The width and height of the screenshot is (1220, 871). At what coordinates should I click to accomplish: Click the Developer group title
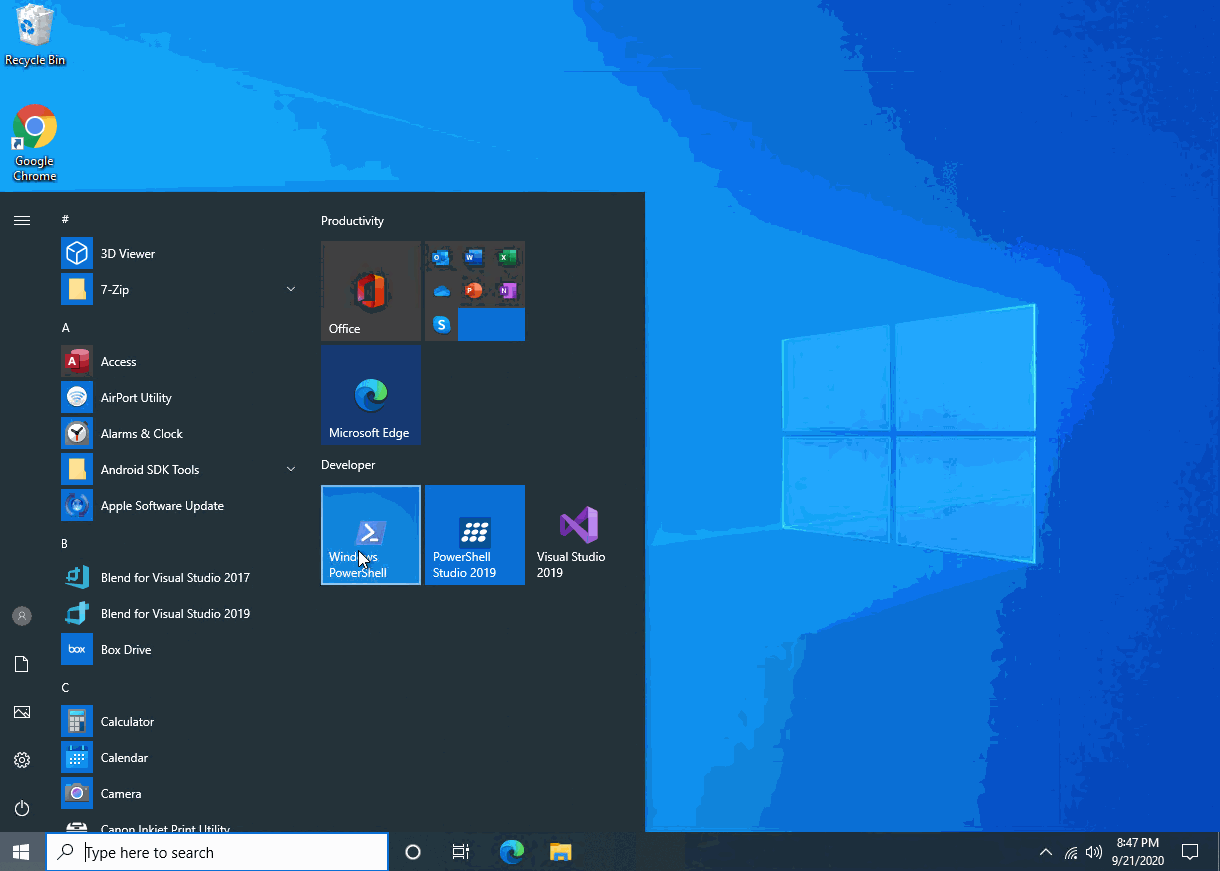click(x=348, y=465)
